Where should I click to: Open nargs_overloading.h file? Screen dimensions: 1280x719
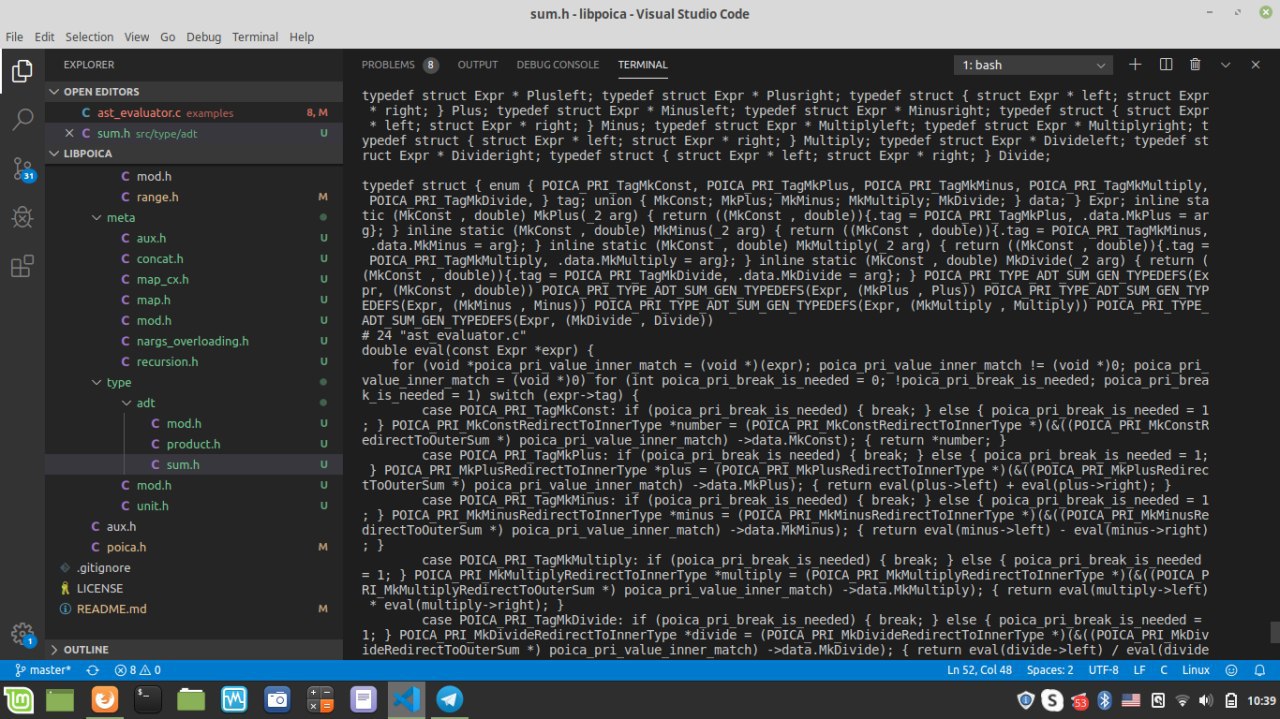click(193, 341)
